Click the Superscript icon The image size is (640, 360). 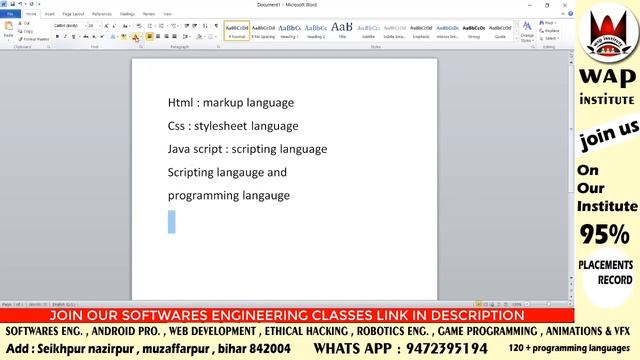coord(102,37)
